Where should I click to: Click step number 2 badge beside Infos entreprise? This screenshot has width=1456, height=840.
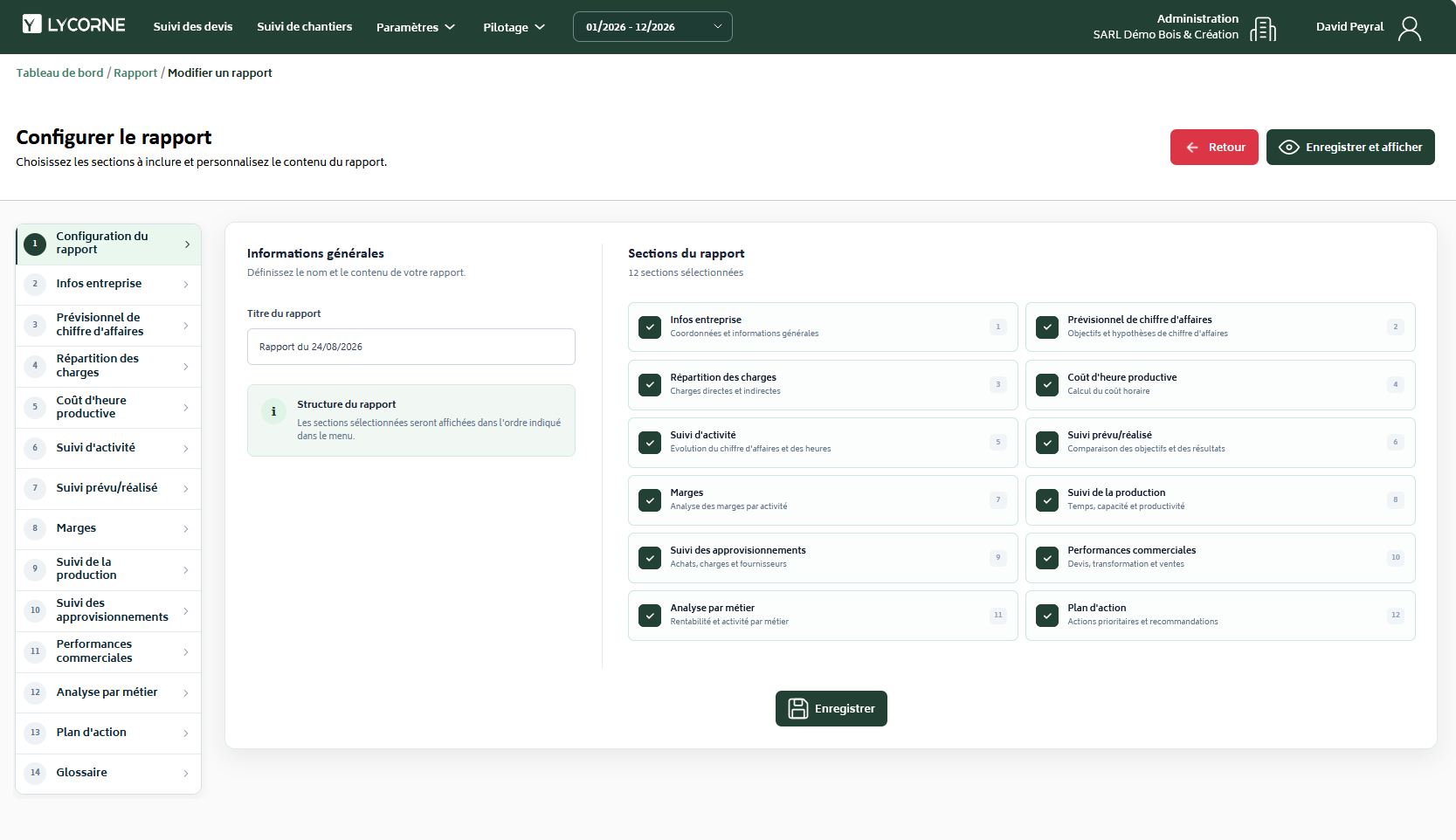(35, 284)
